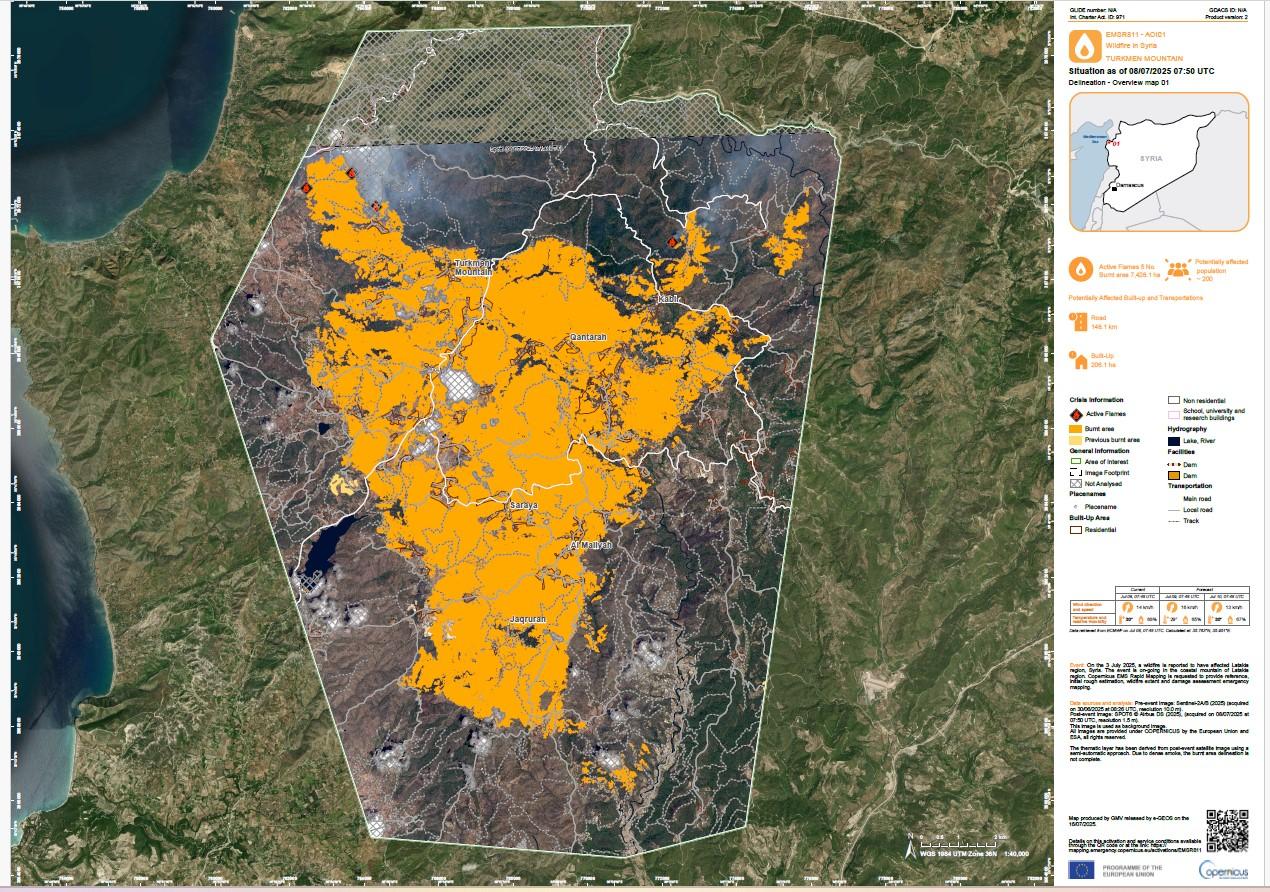Click the Active Flames legend diamond symbol
This screenshot has width=1270, height=892.
pyautogui.click(x=1076, y=414)
